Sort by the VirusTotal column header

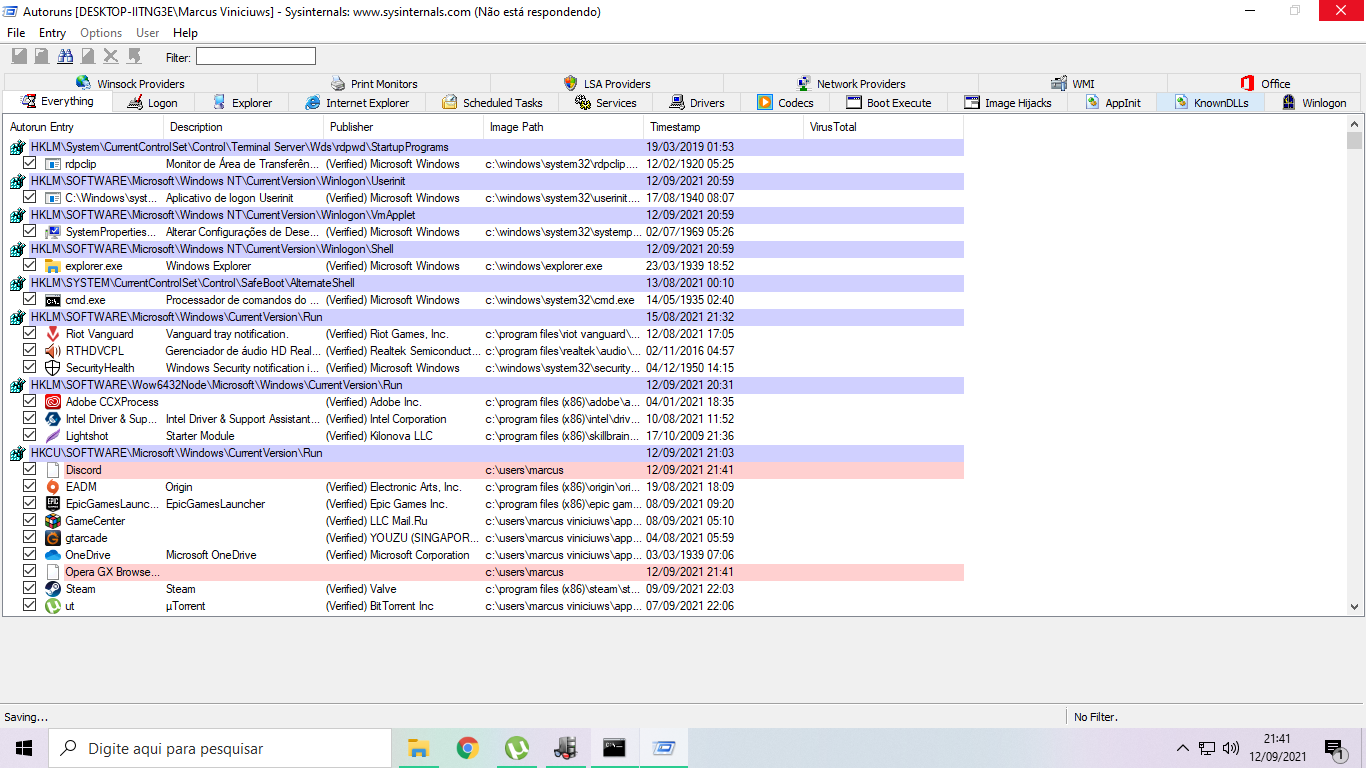coord(884,127)
